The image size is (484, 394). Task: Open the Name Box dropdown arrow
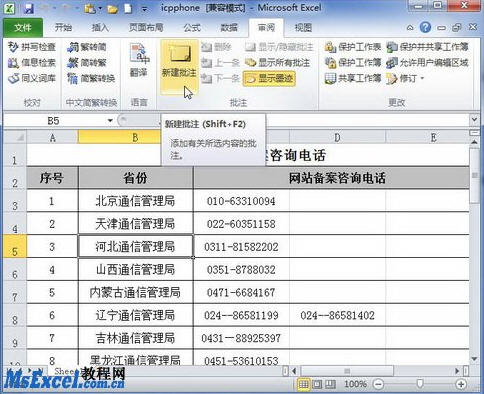[110, 121]
